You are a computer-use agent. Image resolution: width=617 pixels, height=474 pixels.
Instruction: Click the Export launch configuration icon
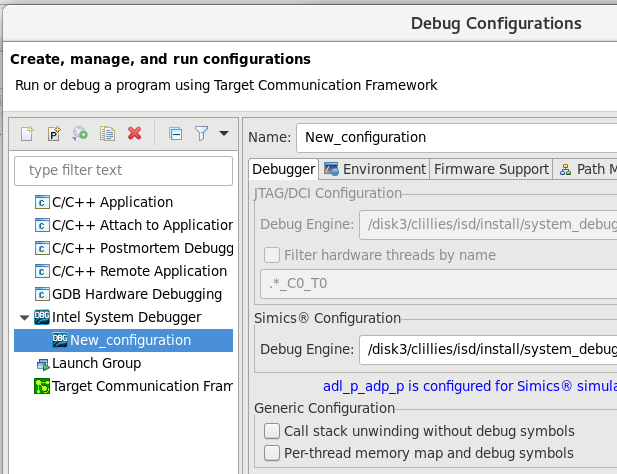point(80,134)
